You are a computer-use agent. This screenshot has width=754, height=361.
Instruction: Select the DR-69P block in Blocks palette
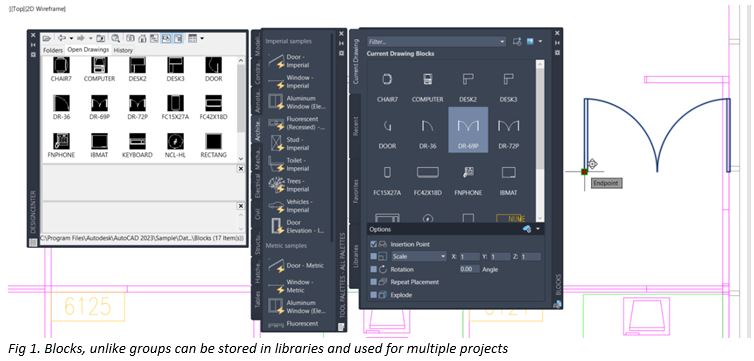click(468, 130)
